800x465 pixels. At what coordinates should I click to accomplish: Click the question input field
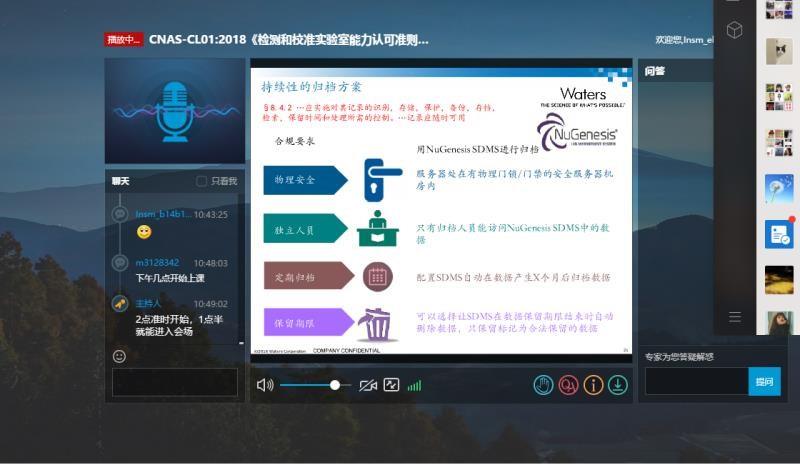696,381
